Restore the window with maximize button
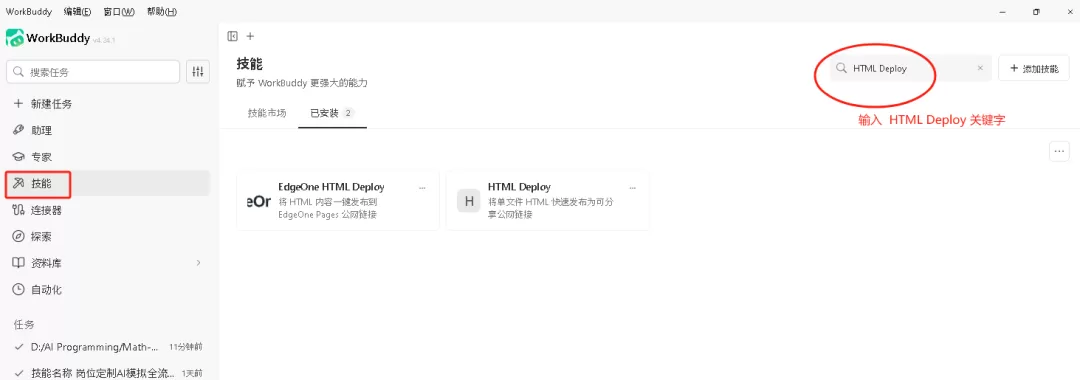This screenshot has width=1080, height=380. click(1036, 12)
